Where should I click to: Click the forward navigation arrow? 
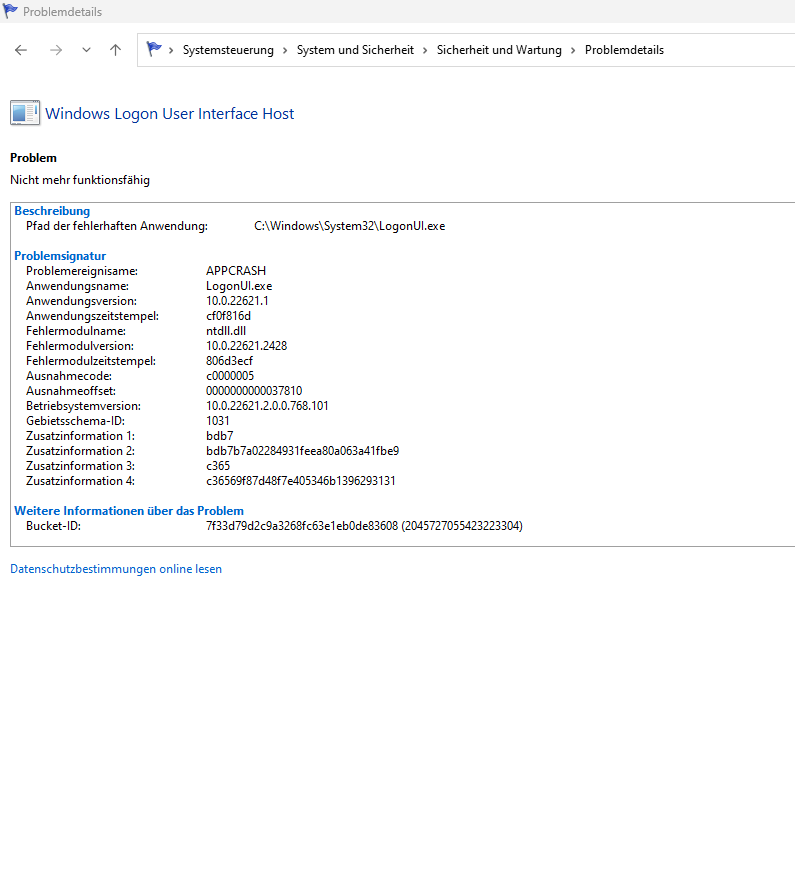[x=56, y=50]
